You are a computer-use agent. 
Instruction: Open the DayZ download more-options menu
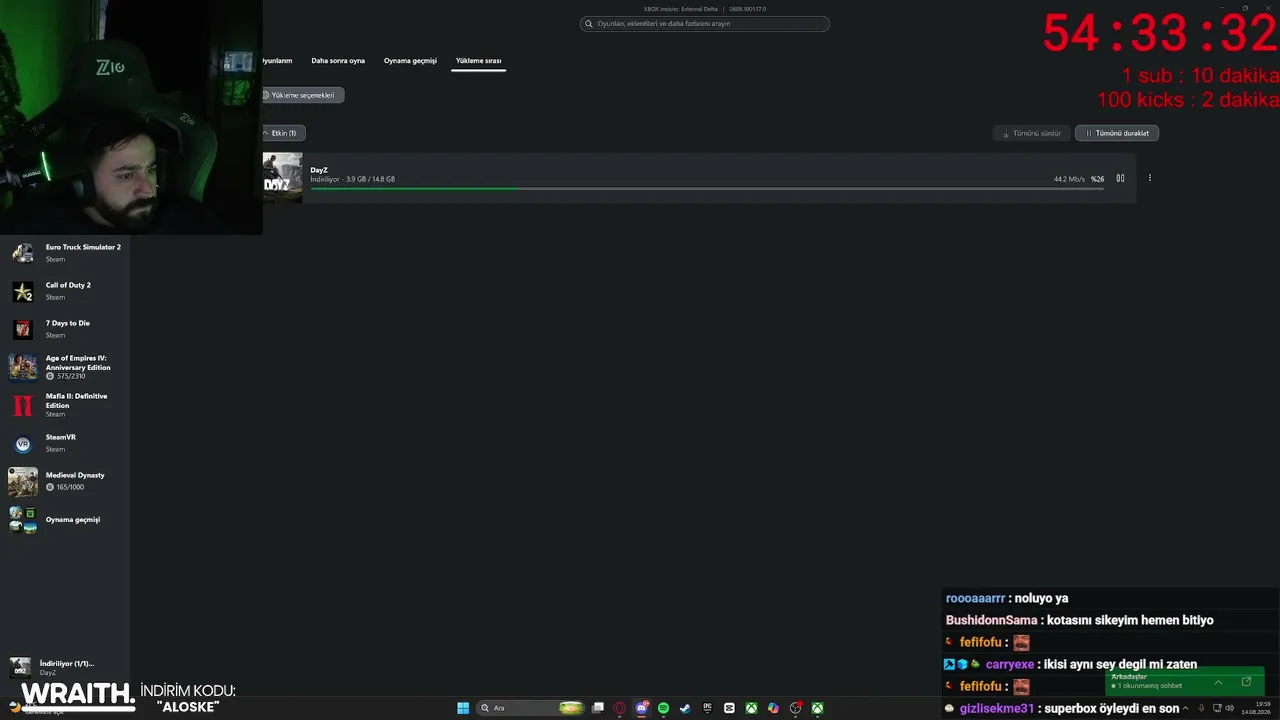(x=1150, y=178)
